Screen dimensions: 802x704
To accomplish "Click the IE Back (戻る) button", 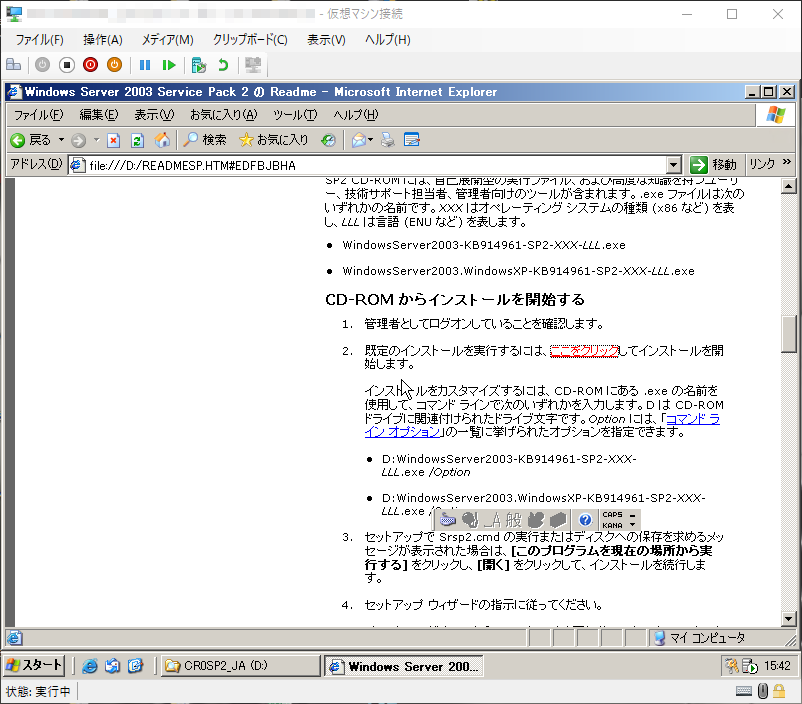I will 31,140.
